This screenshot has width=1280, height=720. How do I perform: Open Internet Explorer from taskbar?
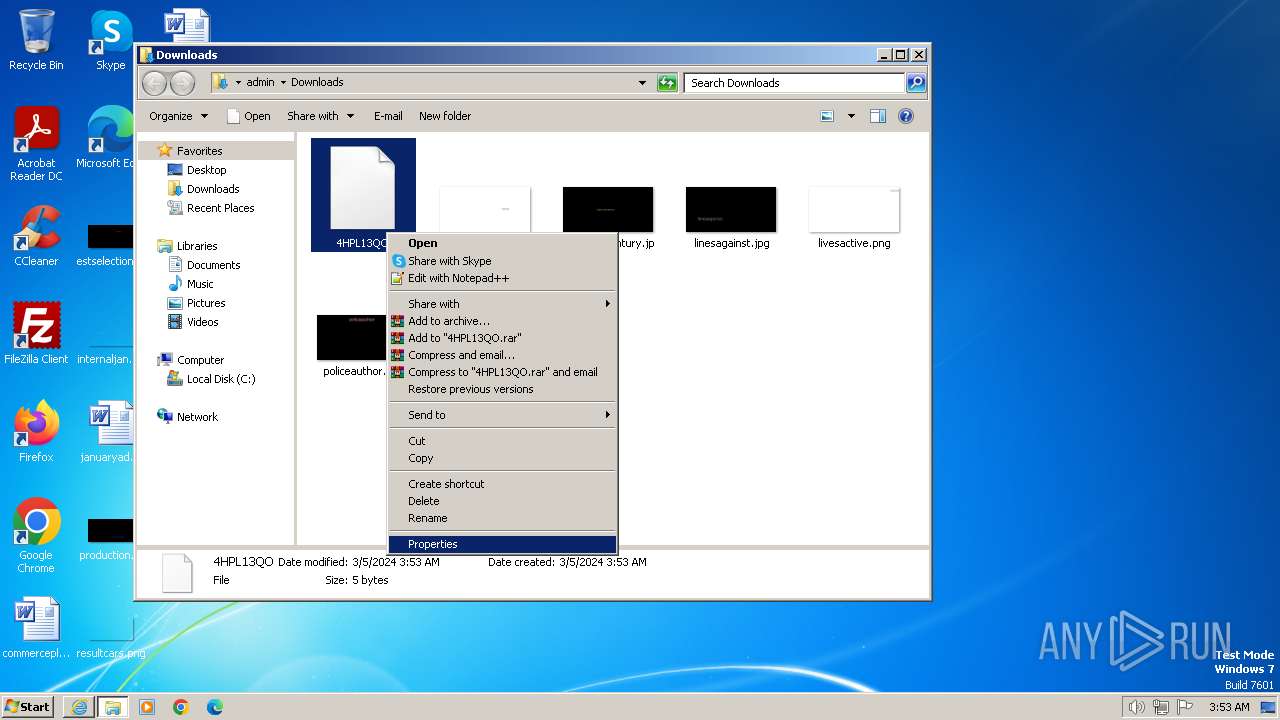(79, 707)
